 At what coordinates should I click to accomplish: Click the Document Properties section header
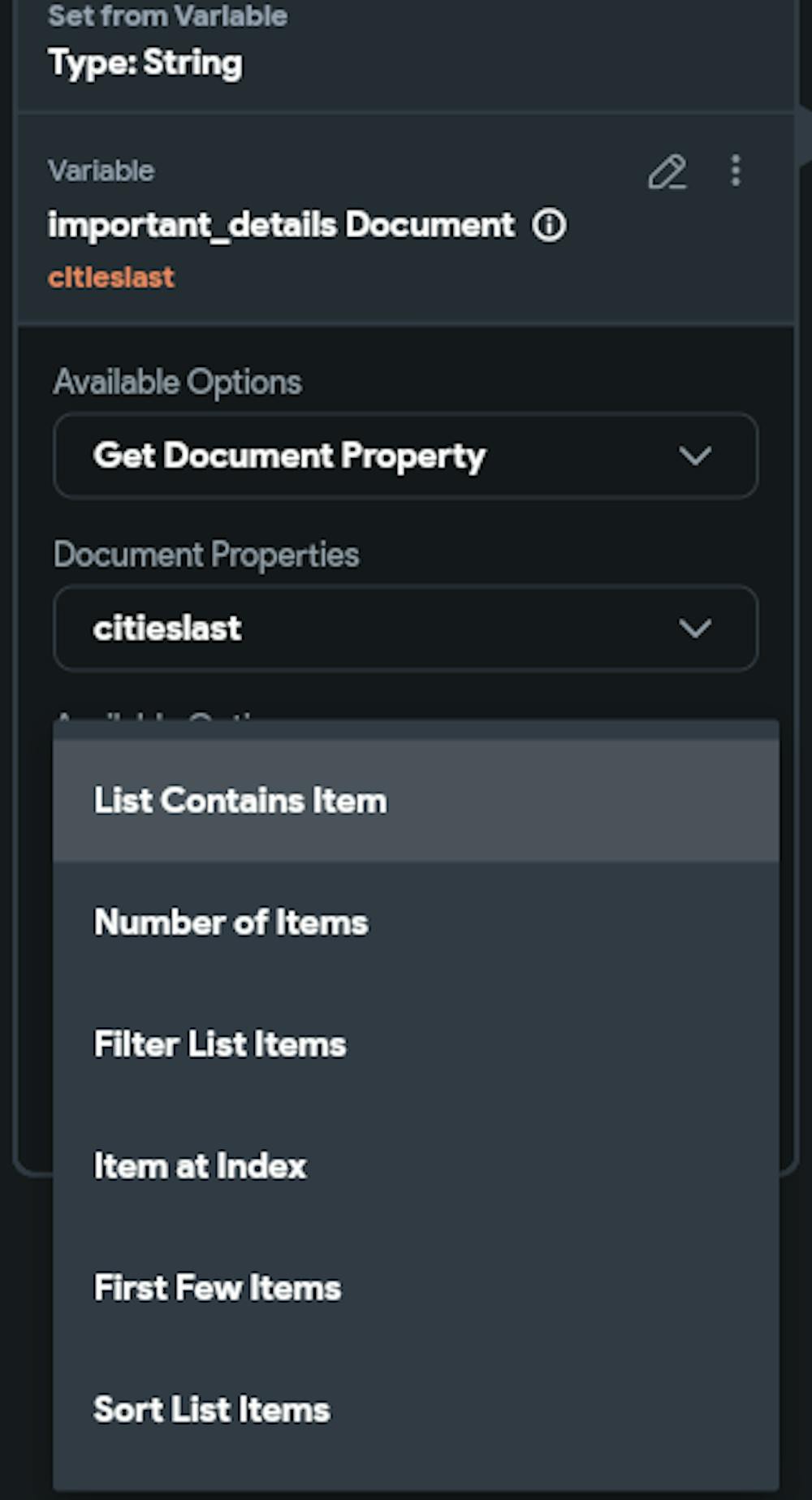(x=205, y=555)
